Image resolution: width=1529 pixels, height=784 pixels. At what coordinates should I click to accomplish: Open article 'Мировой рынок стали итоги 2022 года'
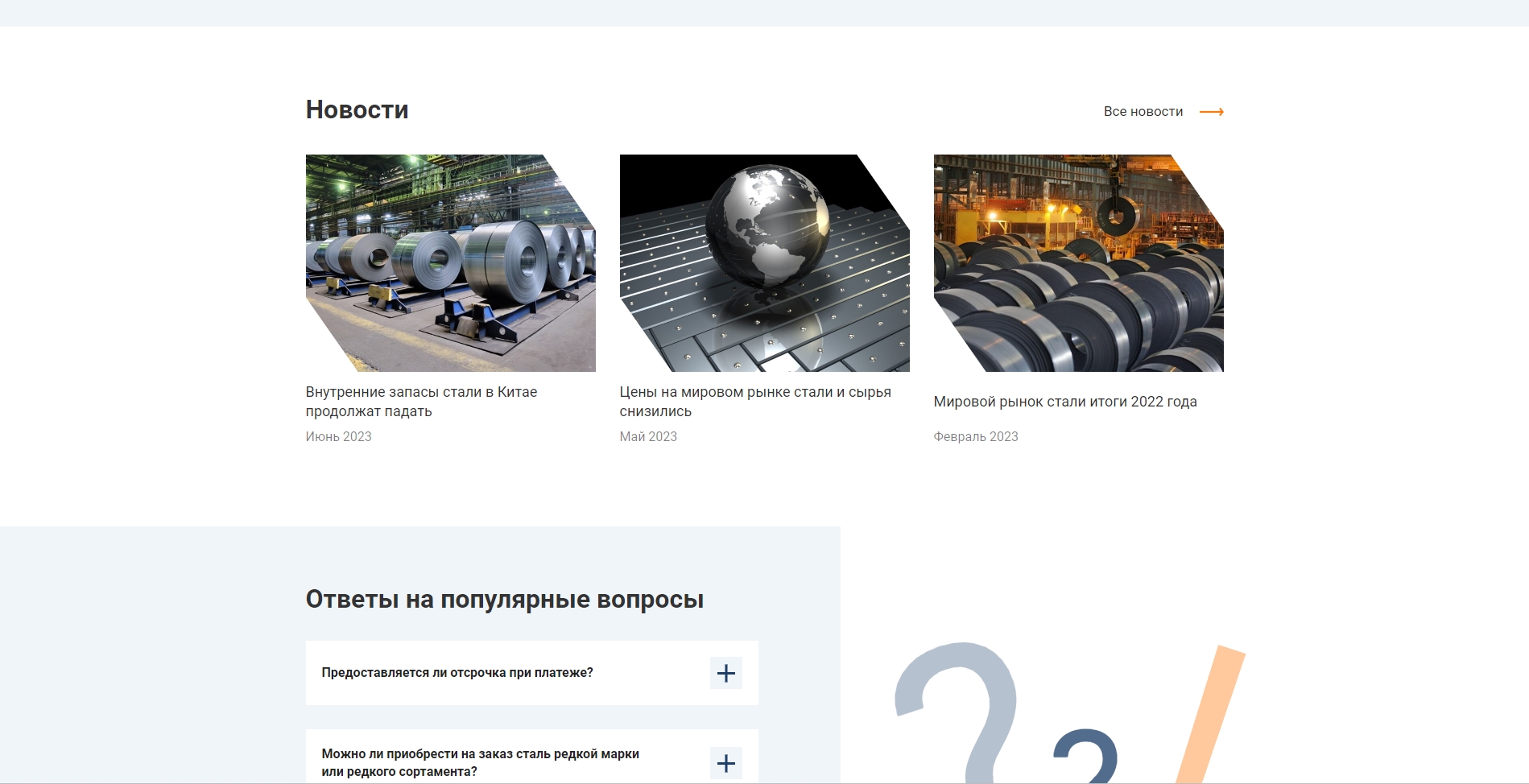pos(1064,402)
